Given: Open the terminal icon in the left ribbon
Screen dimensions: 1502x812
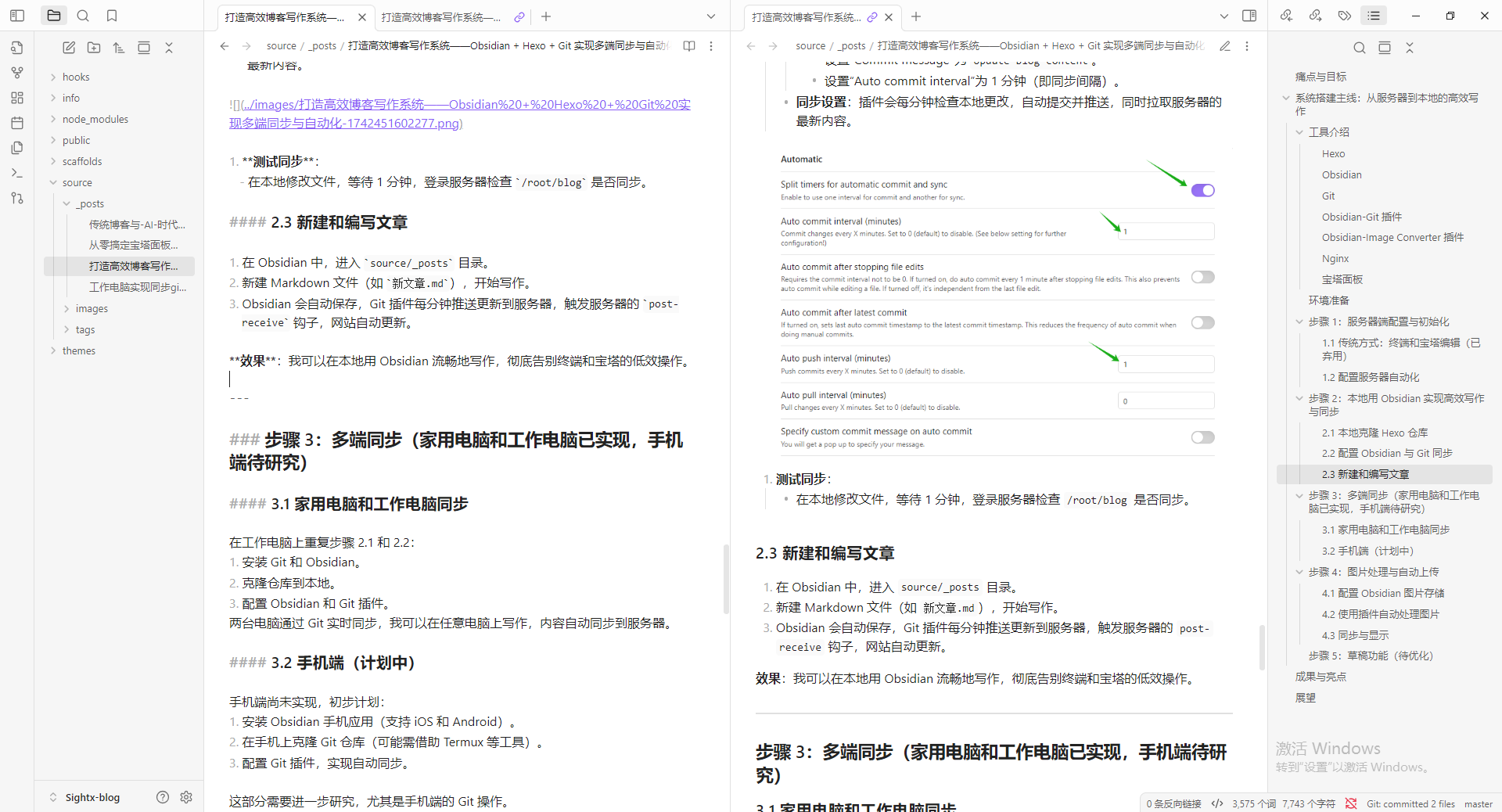Looking at the screenshot, I should pyautogui.click(x=16, y=172).
